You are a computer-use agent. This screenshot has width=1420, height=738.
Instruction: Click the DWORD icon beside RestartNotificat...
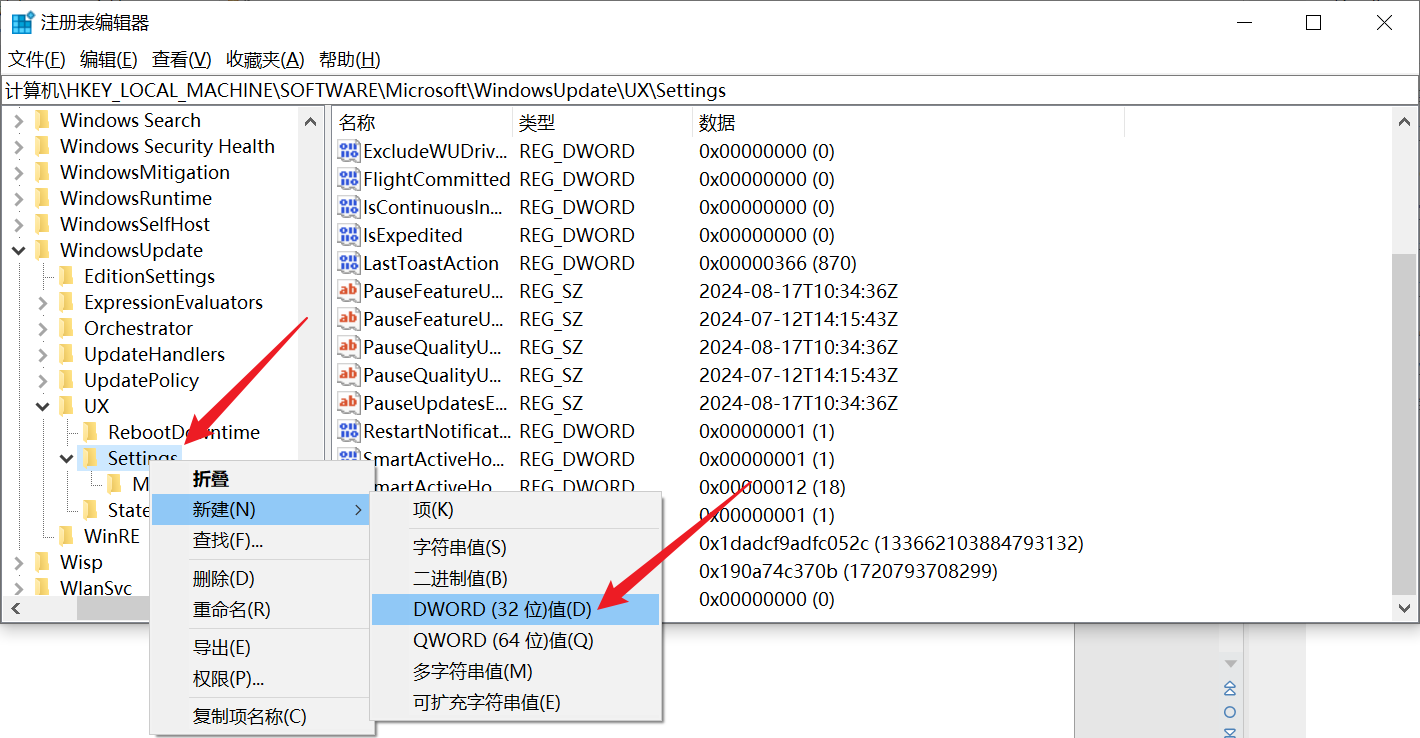pyautogui.click(x=348, y=432)
